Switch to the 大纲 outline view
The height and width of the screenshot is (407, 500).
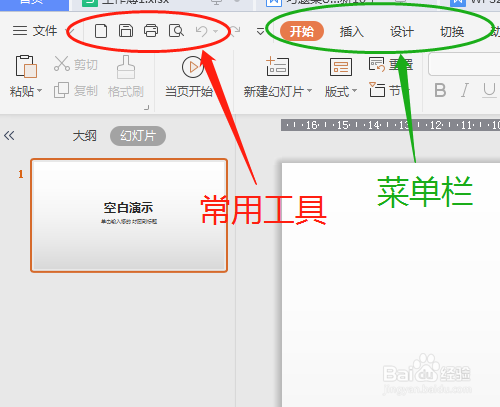coord(85,136)
